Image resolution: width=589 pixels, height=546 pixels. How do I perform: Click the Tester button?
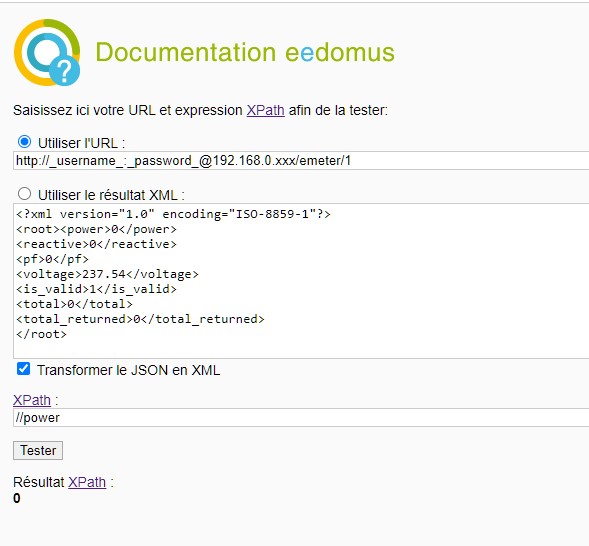(x=38, y=450)
